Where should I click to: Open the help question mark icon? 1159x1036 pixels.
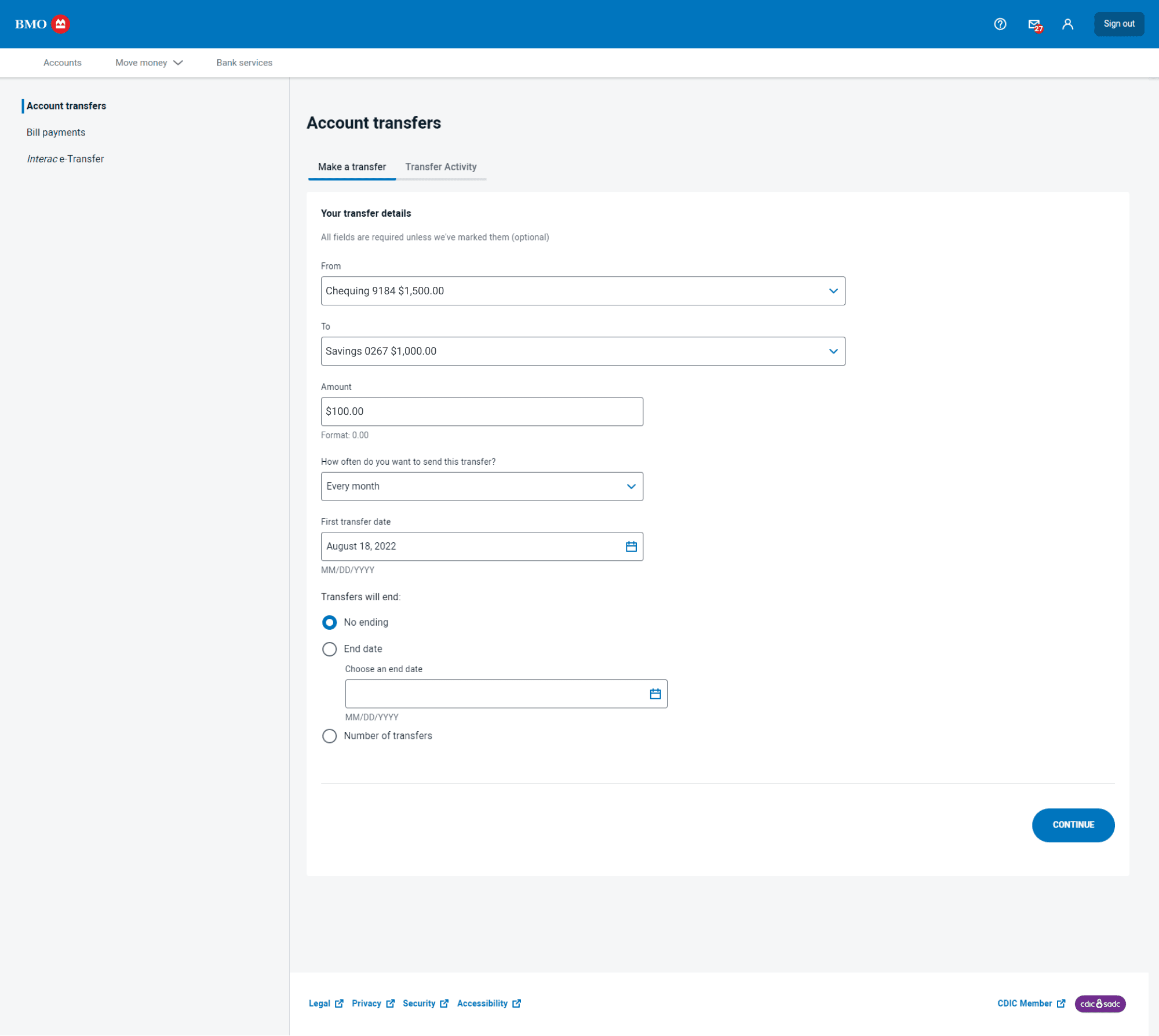pyautogui.click(x=1000, y=24)
